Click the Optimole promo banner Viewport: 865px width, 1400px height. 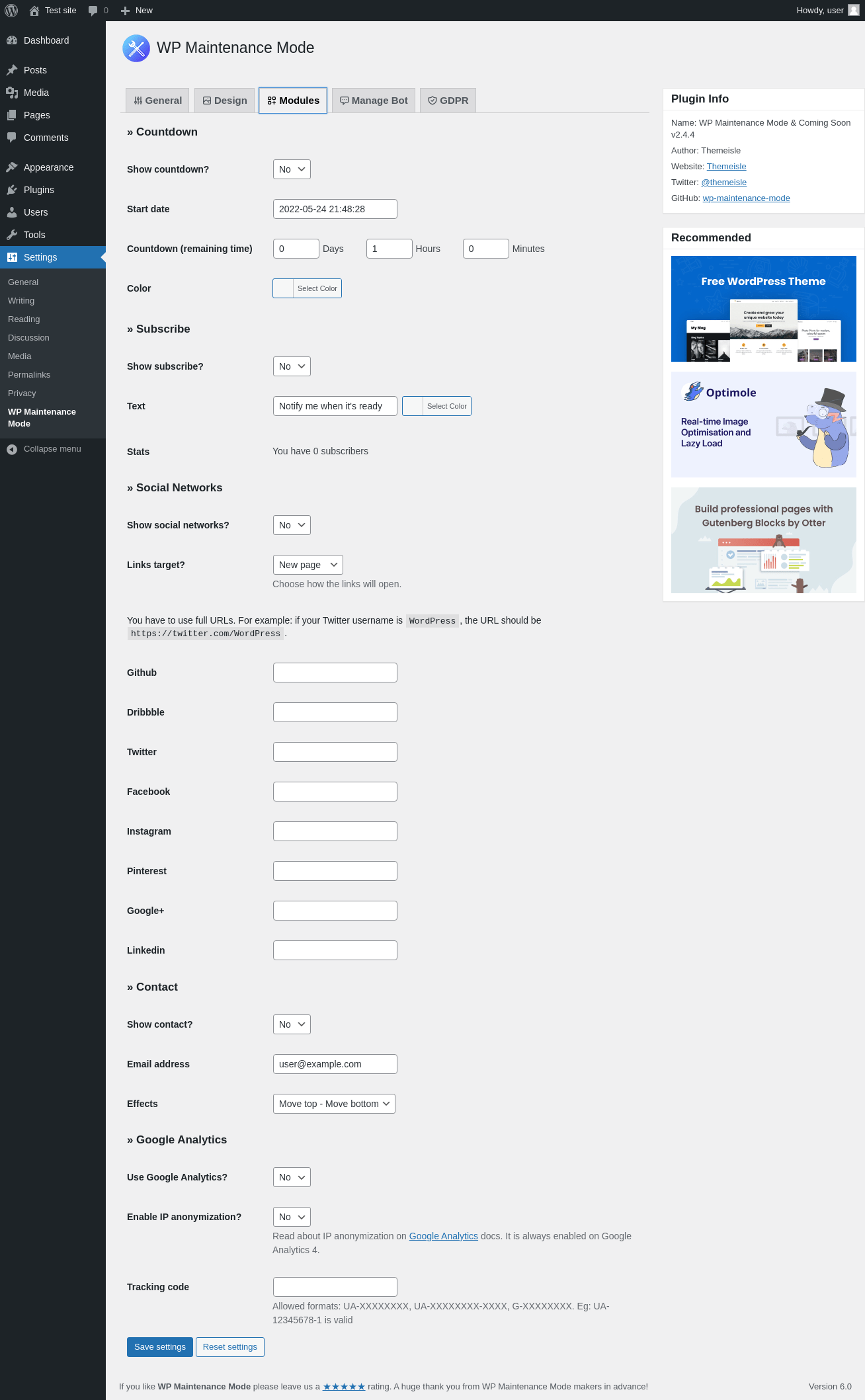point(764,425)
